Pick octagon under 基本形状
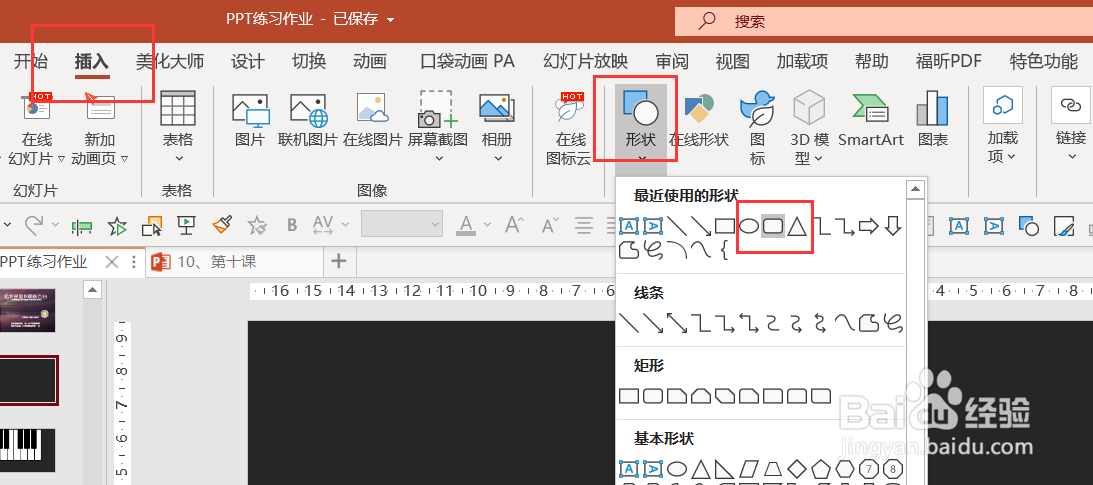Screen dimensions: 1093x485 pyautogui.click(x=893, y=468)
